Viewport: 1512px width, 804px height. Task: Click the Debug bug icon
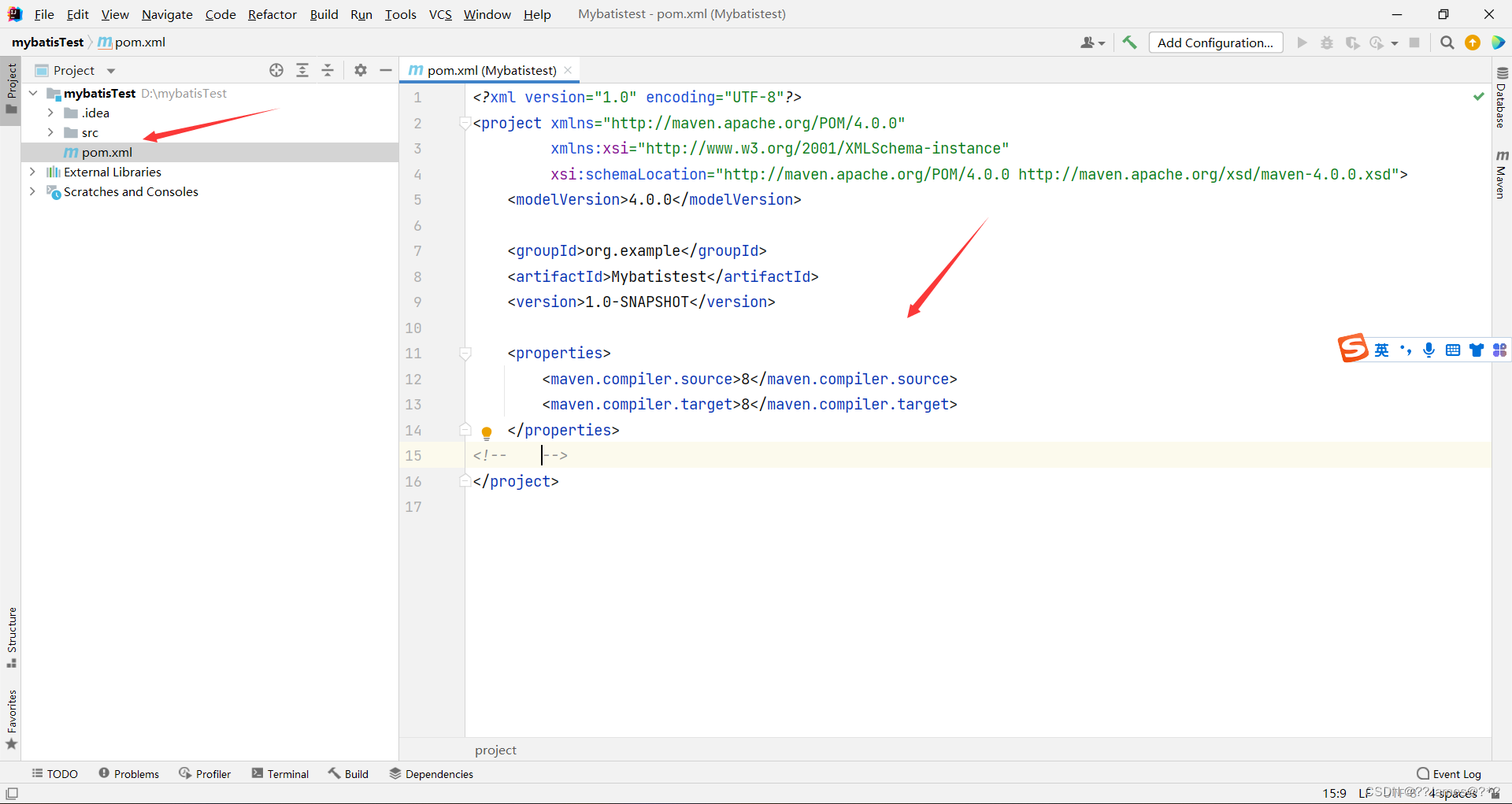tap(1327, 43)
